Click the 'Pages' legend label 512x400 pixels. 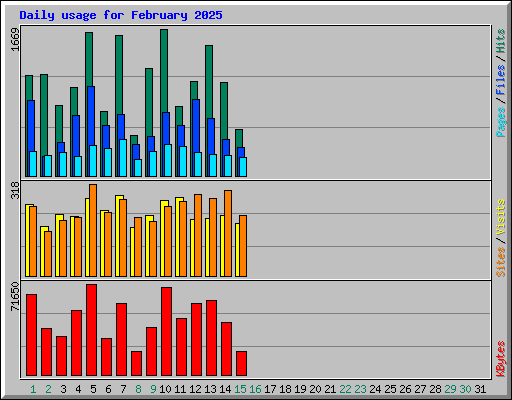[501, 122]
